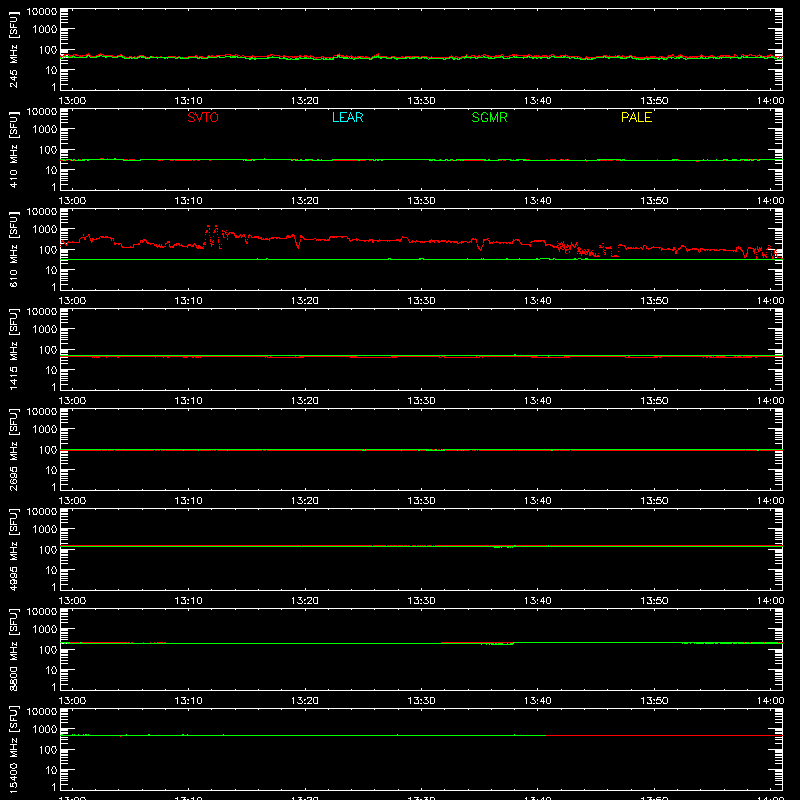Screen dimensions: 800x800
Task: Click 13:00 label beneath the 245 MHz panel
Action: [72, 101]
